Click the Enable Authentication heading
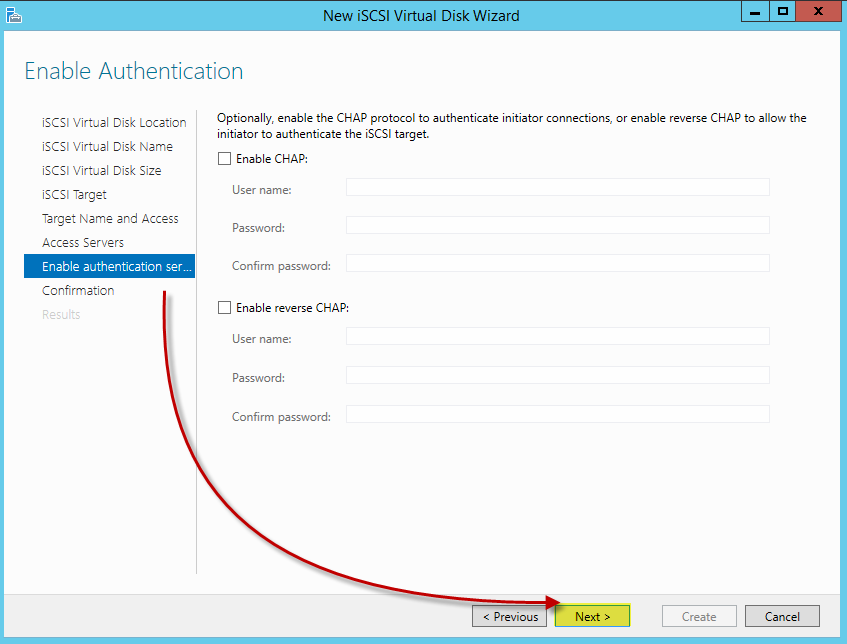This screenshot has height=644, width=847. 134,71
